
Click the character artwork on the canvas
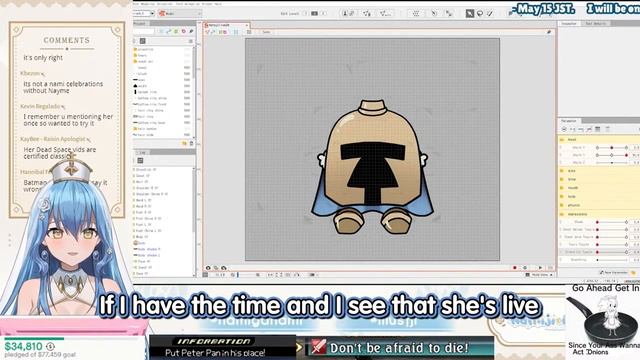click(x=372, y=167)
